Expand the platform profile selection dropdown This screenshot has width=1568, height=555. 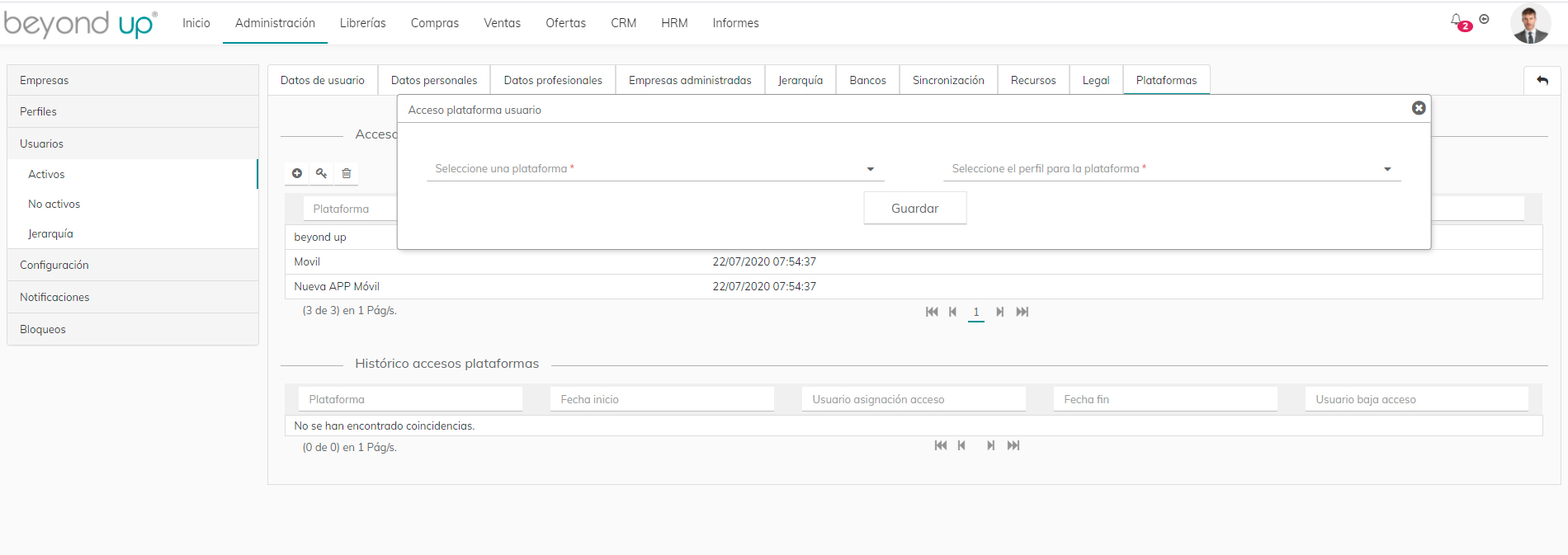tap(1171, 169)
